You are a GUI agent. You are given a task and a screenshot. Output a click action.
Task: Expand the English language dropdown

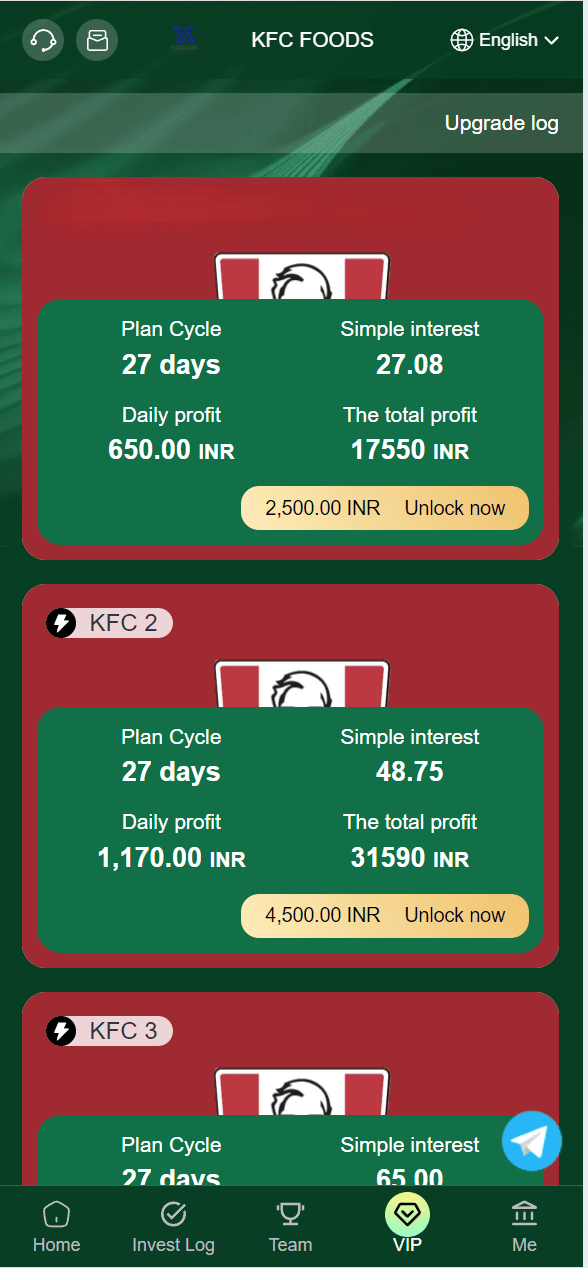pyautogui.click(x=505, y=40)
